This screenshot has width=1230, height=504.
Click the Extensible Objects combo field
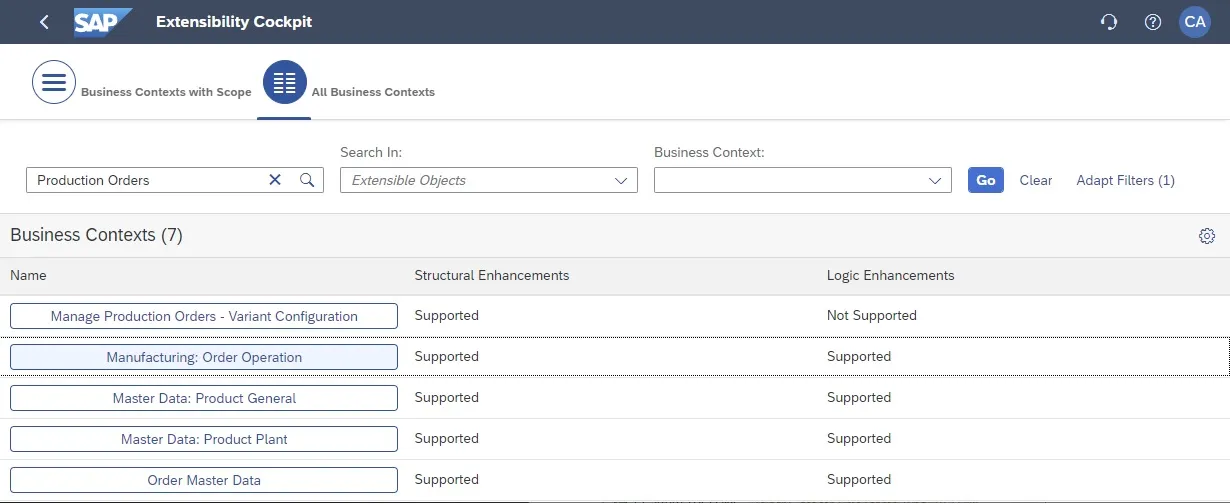point(489,180)
